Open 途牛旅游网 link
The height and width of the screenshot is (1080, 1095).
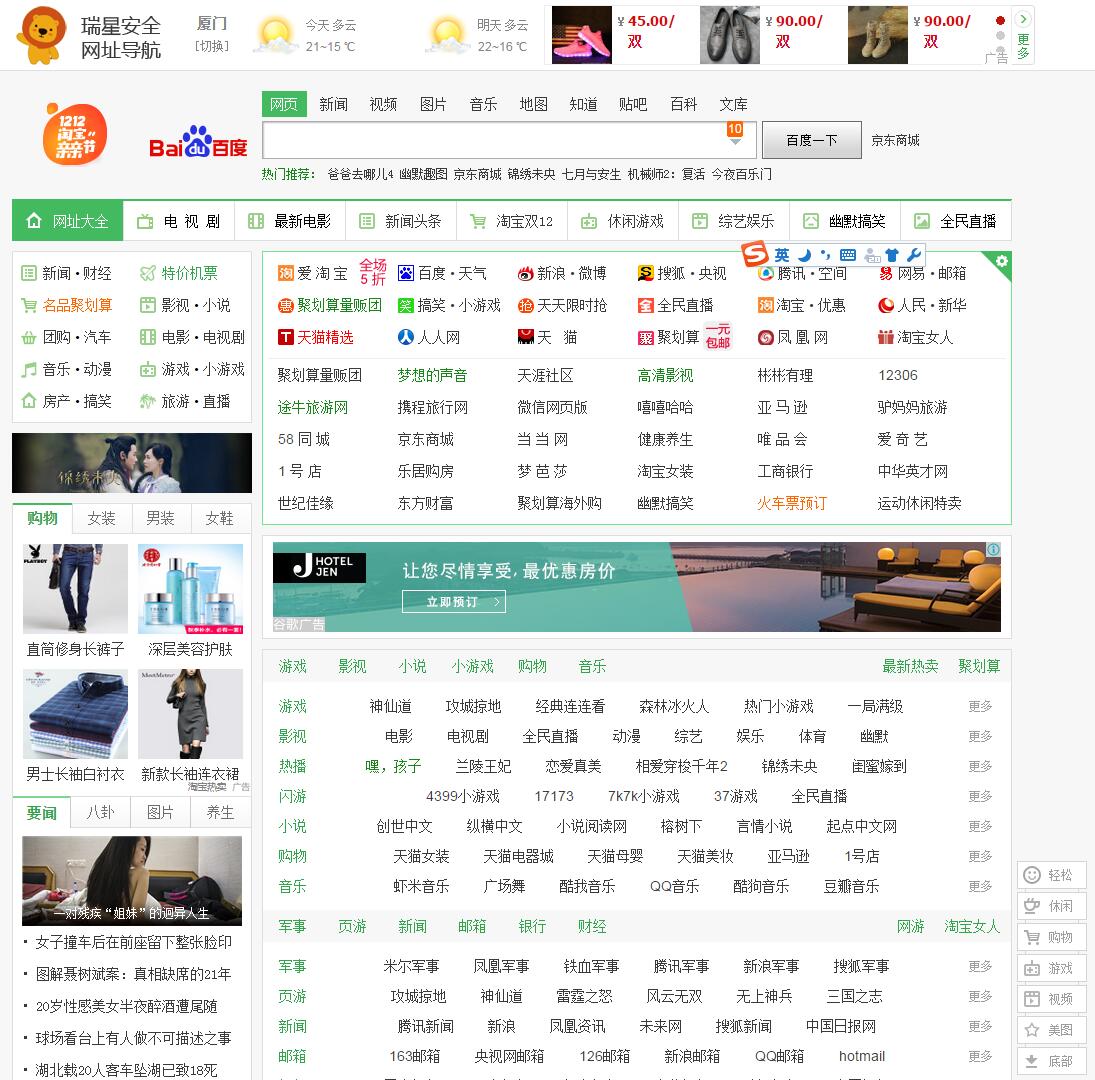[x=313, y=407]
